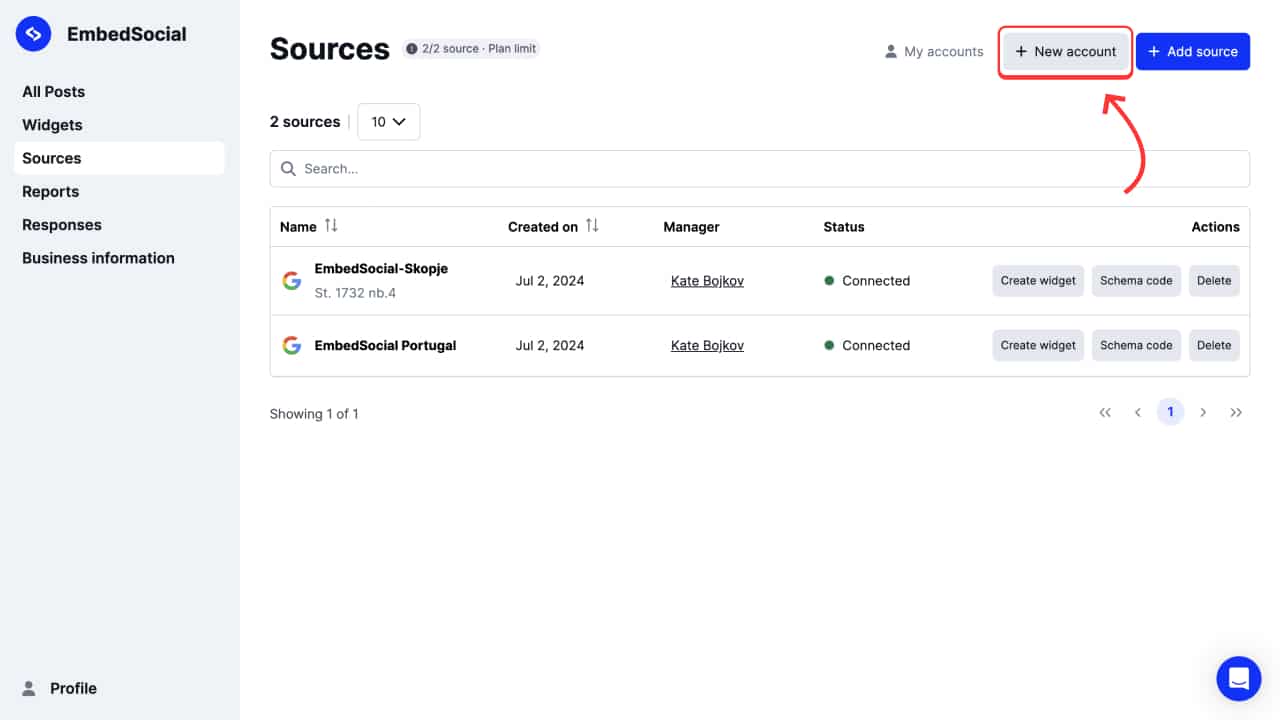Click the EmbedSocial logo icon
The height and width of the screenshot is (720, 1280).
(x=33, y=33)
